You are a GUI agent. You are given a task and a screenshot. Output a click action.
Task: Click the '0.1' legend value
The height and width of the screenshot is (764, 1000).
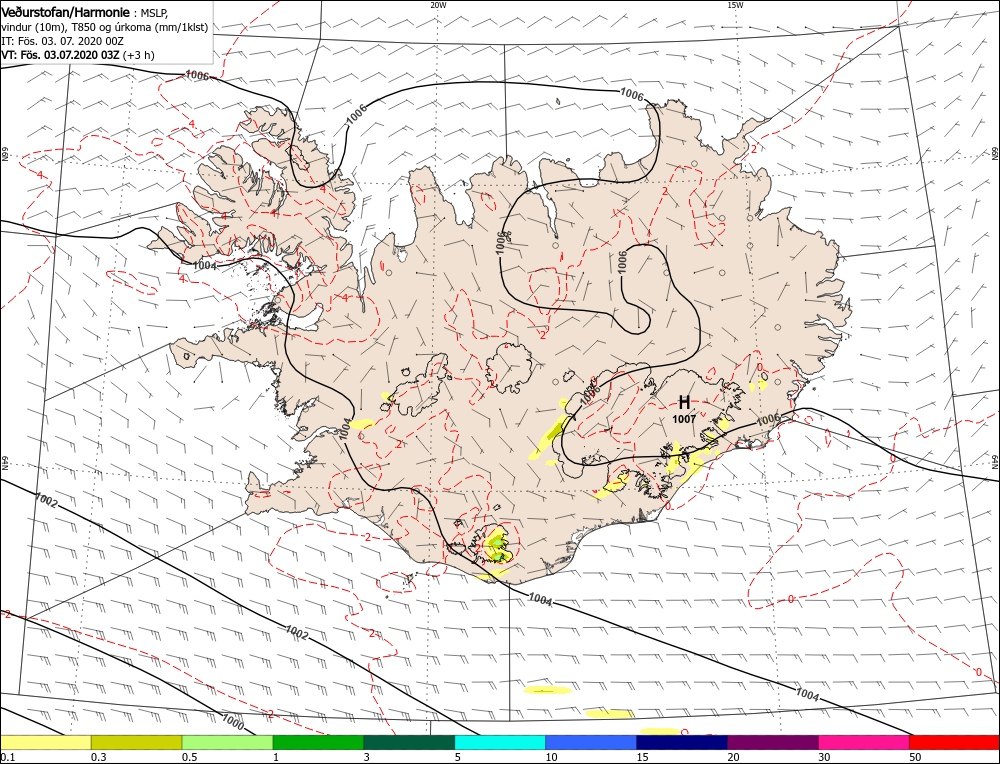coord(7,757)
